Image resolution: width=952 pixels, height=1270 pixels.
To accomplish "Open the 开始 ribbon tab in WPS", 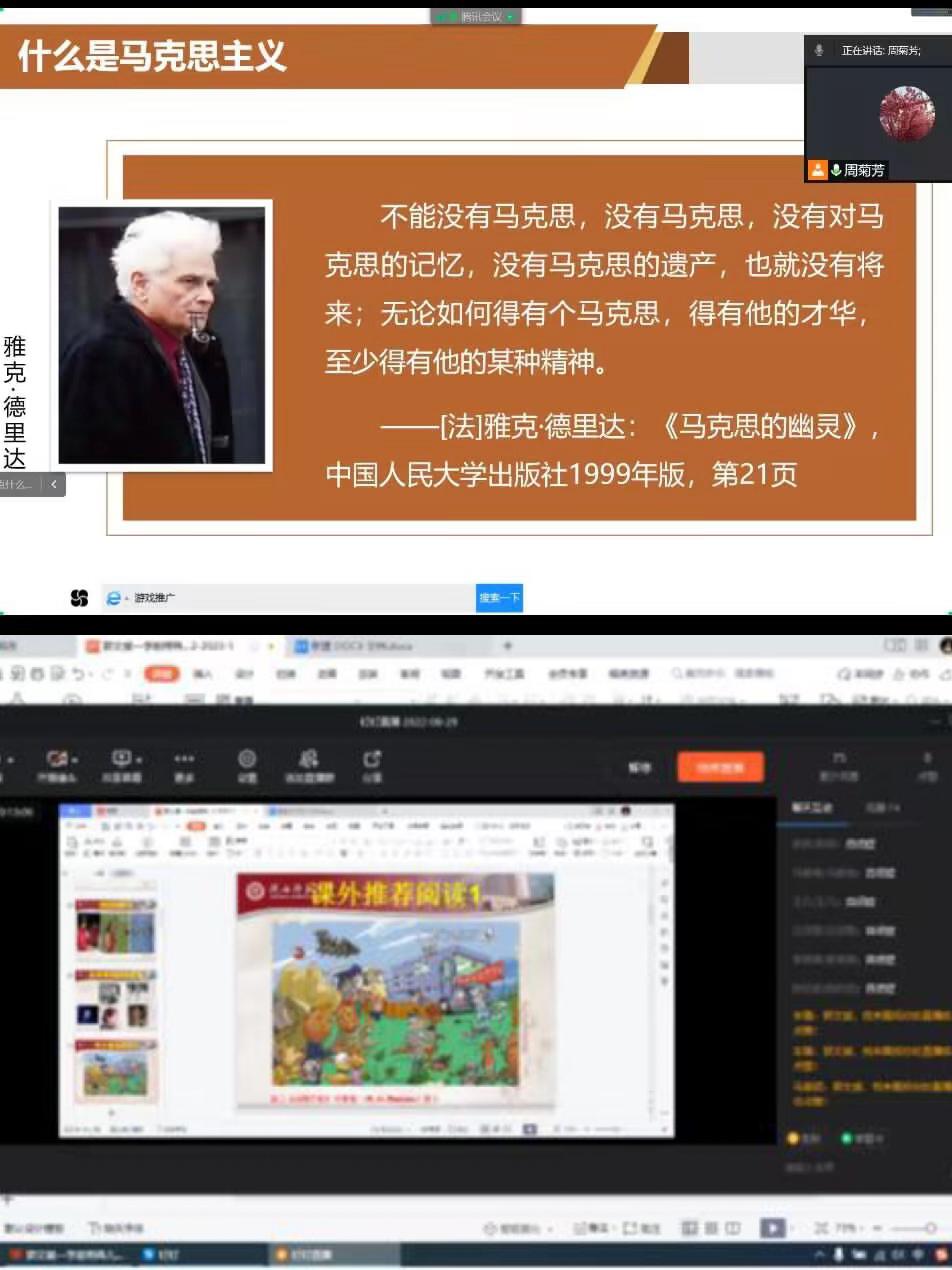I will (161, 674).
